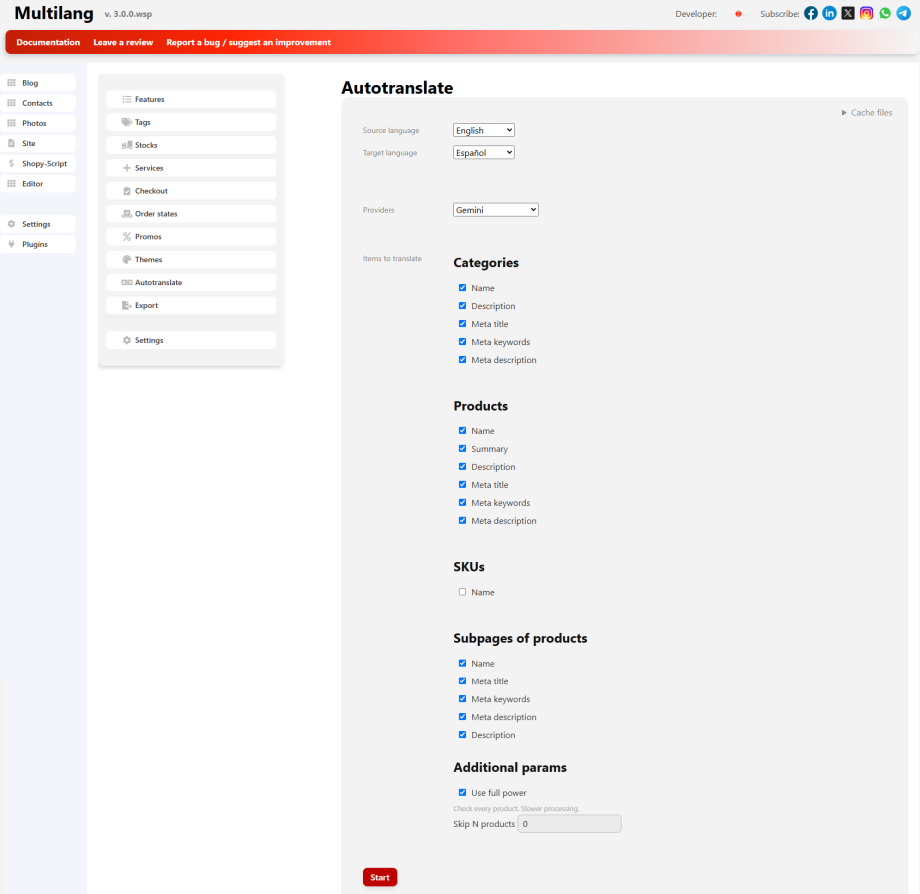The width and height of the screenshot is (920, 894).
Task: Click the red Start button
Action: pos(380,878)
